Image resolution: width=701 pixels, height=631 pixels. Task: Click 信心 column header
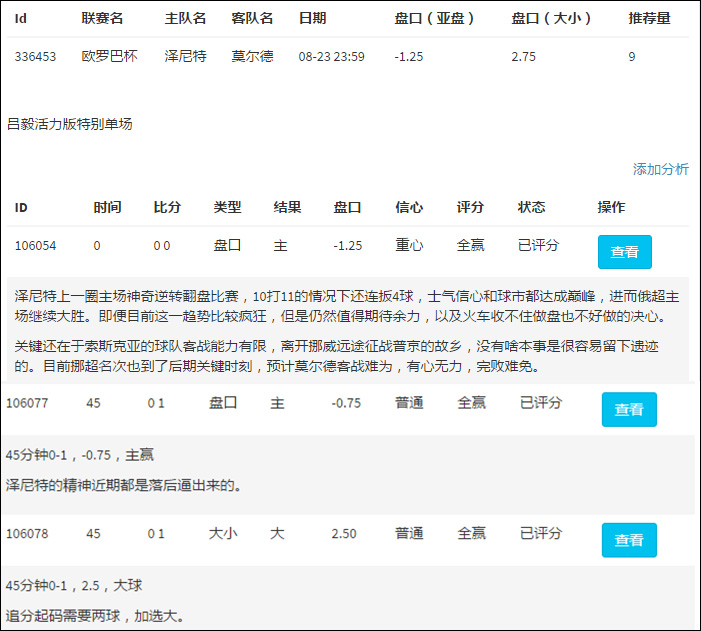409,207
